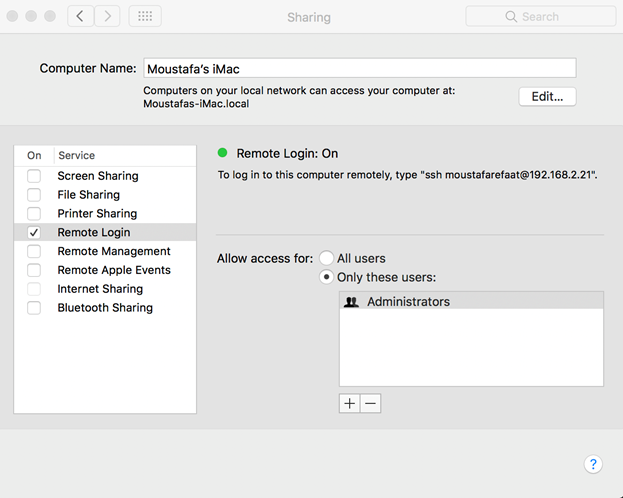623x498 pixels.
Task: Open the help question mark button
Action: click(x=593, y=464)
